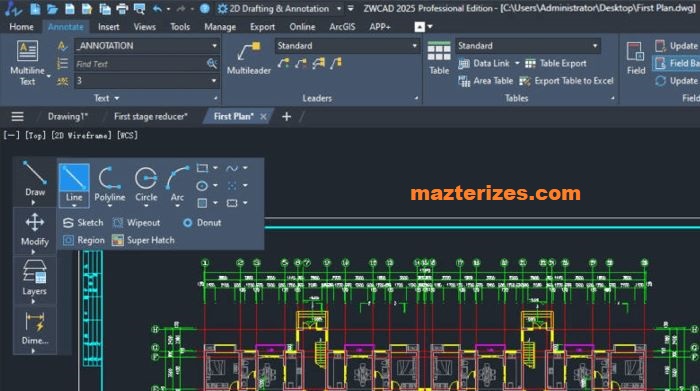This screenshot has width=700, height=391.
Task: Click the Super Hatch tool
Action: coord(143,240)
